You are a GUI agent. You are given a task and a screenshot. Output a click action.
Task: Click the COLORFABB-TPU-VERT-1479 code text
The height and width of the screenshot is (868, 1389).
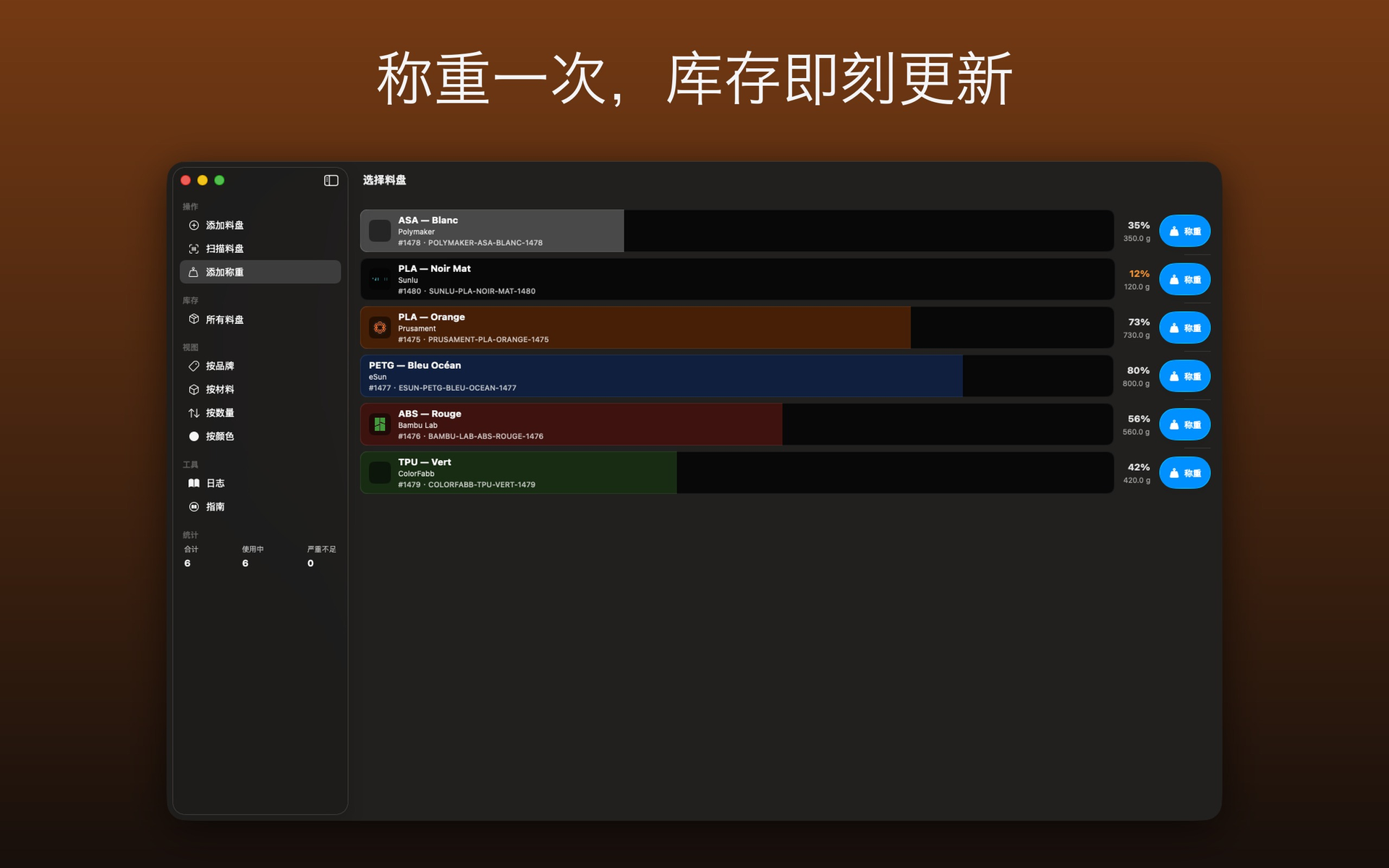482,485
